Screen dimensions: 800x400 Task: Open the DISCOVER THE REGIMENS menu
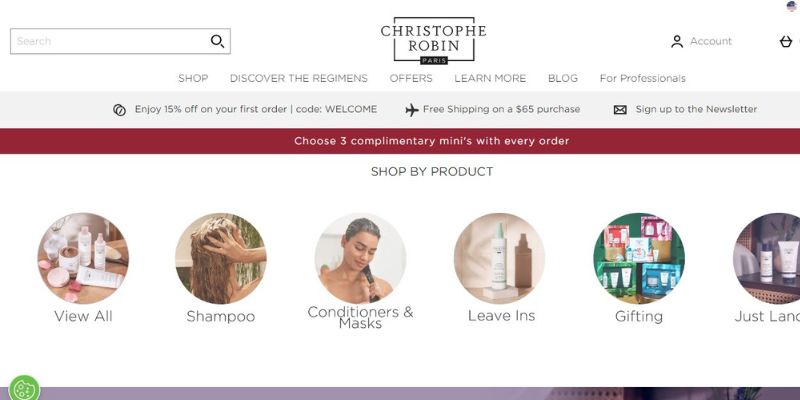298,79
